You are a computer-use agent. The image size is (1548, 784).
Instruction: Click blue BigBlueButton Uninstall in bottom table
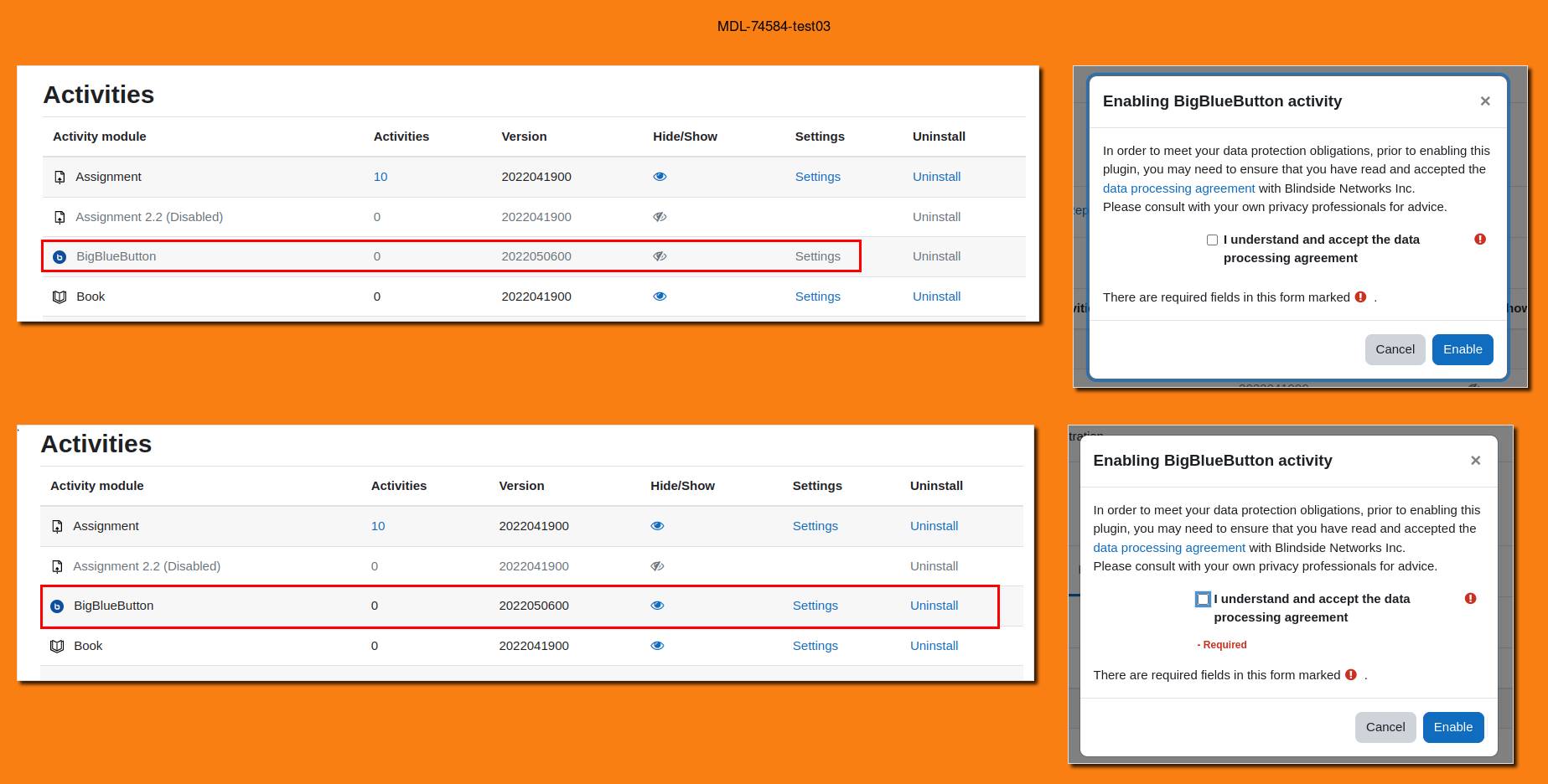click(934, 606)
